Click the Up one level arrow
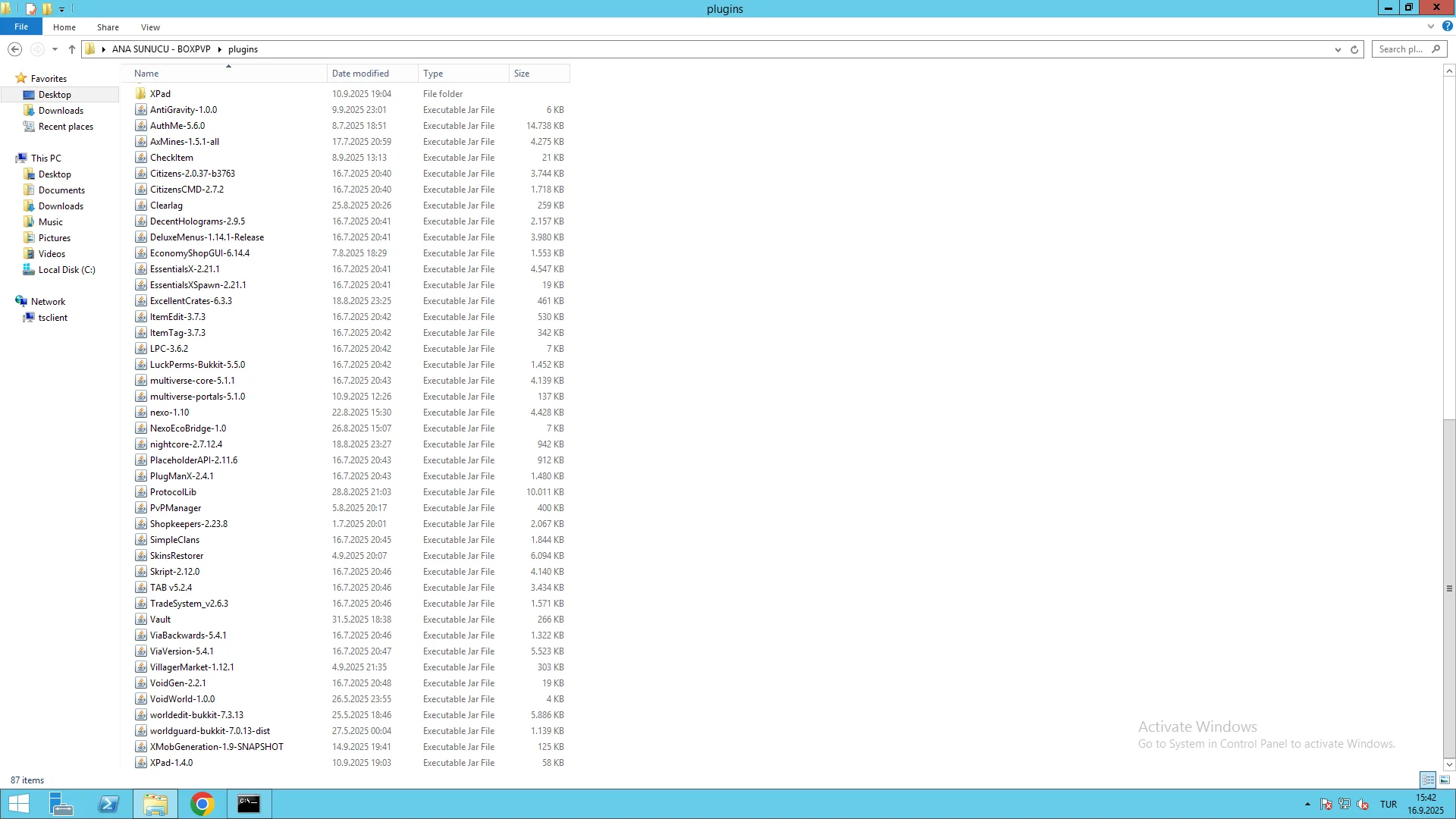Image resolution: width=1456 pixels, height=819 pixels. tap(72, 49)
